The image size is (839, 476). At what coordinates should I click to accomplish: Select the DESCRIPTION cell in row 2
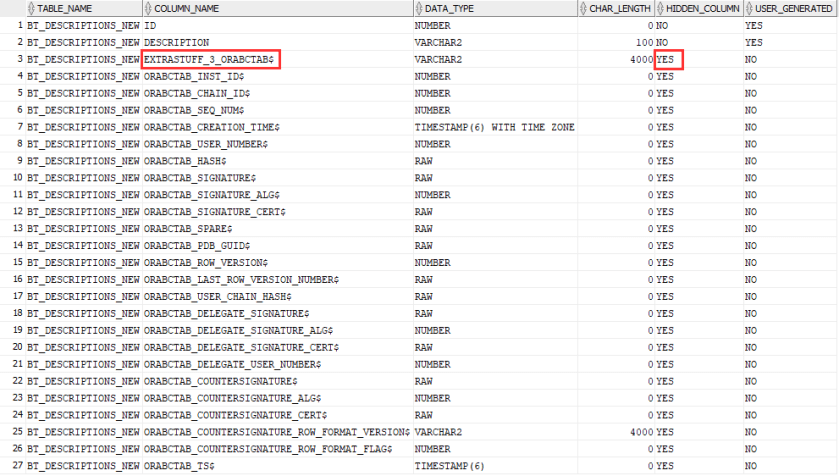click(x=177, y=43)
